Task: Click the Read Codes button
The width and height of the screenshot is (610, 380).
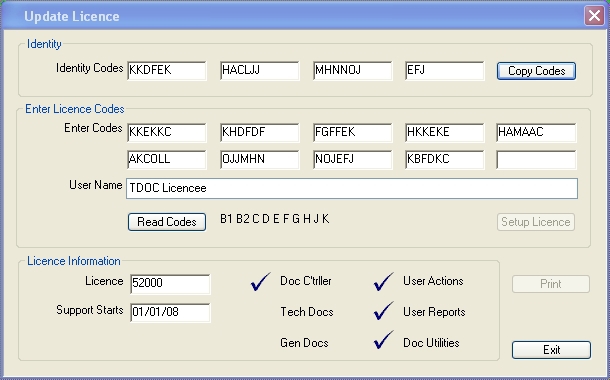Action: [167, 222]
